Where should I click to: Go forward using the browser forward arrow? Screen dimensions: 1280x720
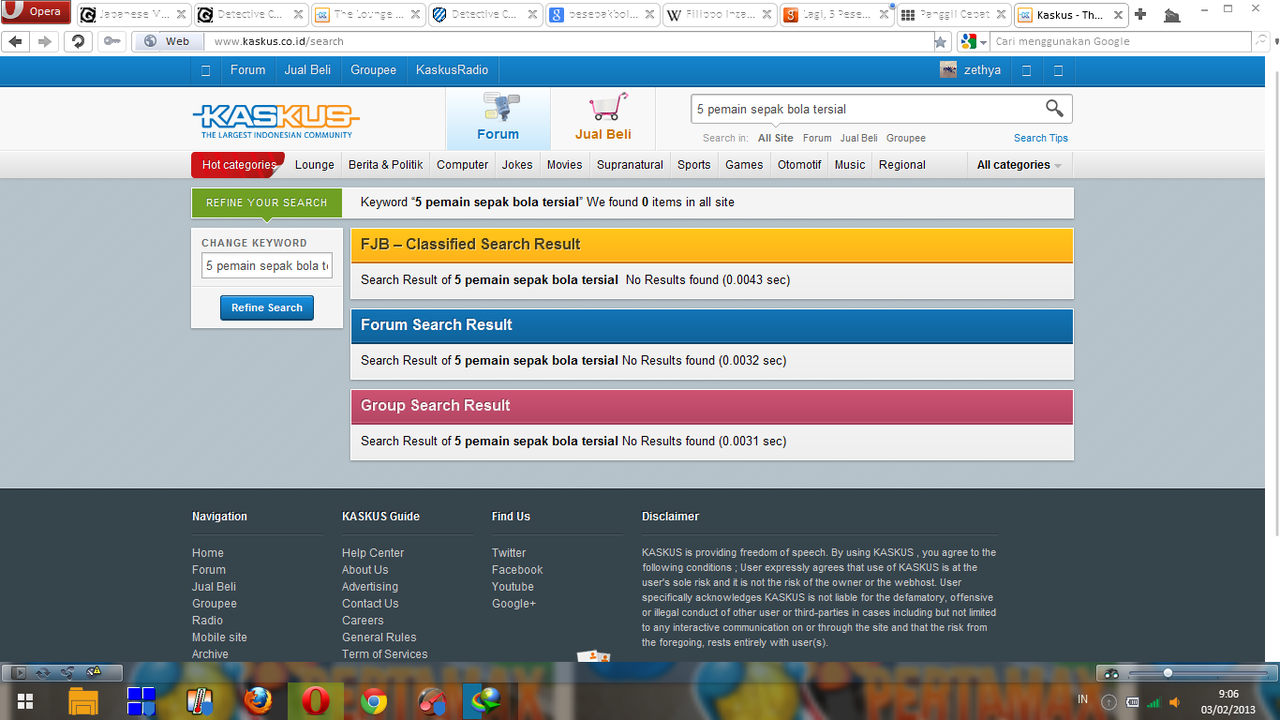pyautogui.click(x=44, y=41)
